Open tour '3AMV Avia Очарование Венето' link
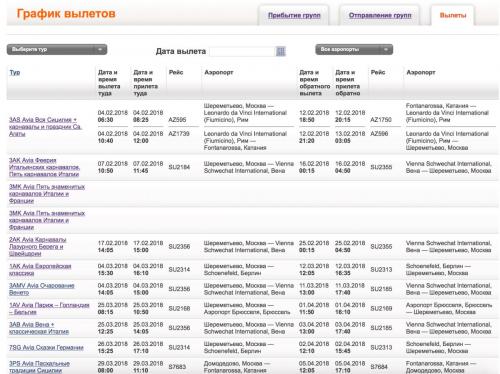Screen dimensions: 500x374 coord(42,289)
